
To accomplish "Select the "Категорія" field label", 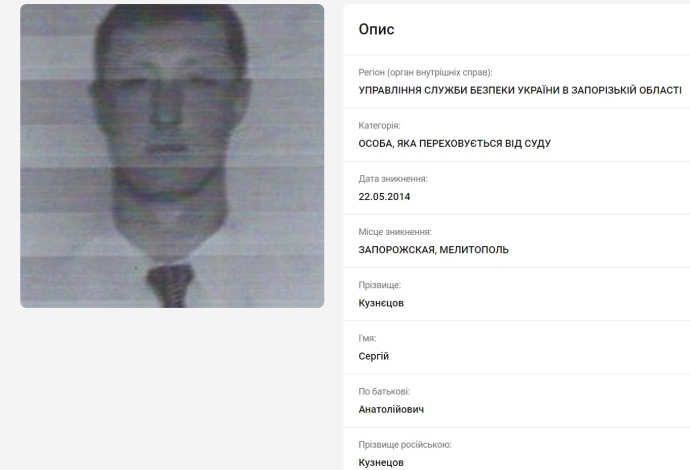I will pos(379,125).
